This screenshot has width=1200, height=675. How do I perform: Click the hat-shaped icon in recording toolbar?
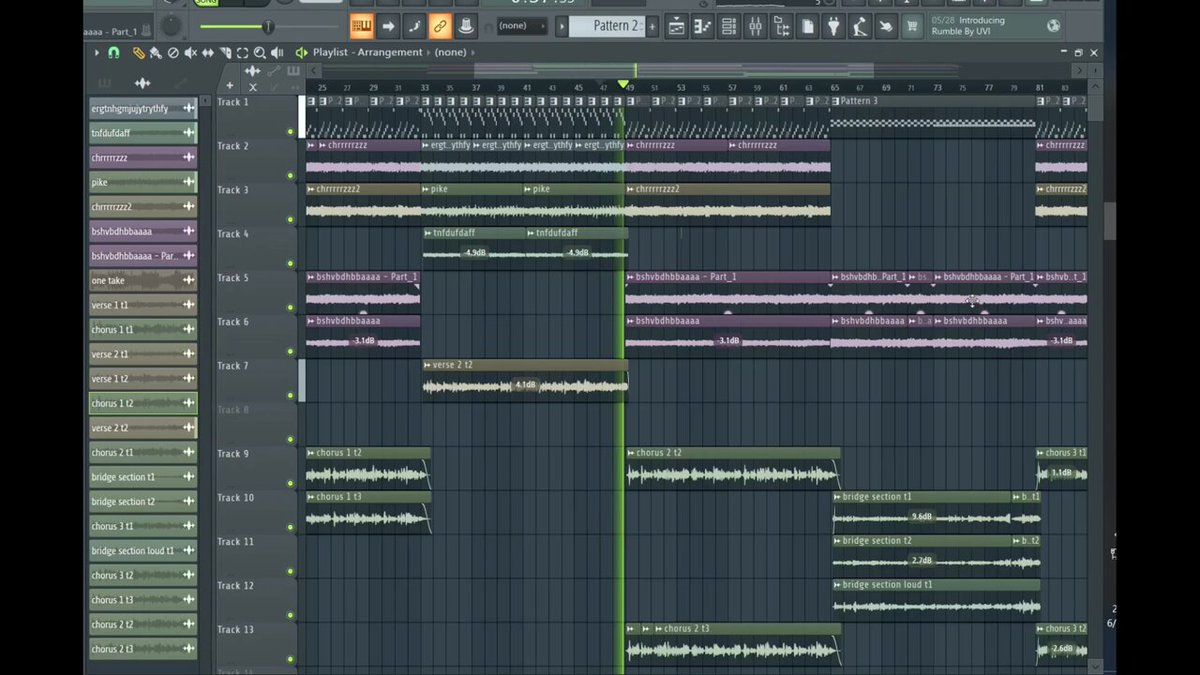[465, 26]
